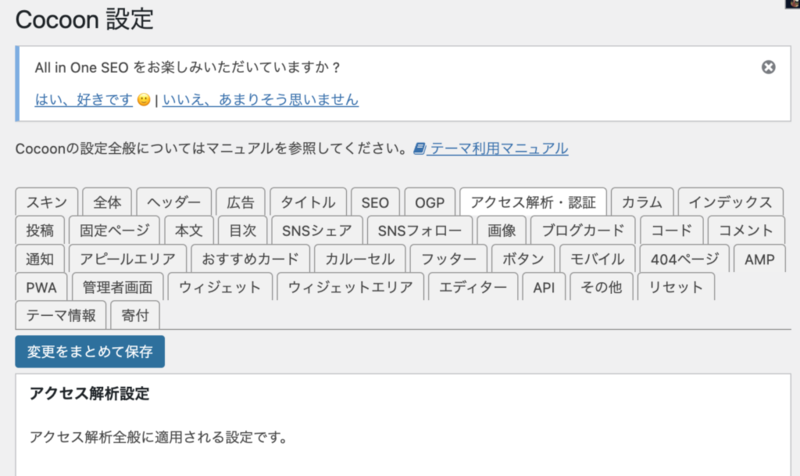Viewport: 800px width, 476px height.
Task: Open the ヘッダー tab
Action: point(174,202)
